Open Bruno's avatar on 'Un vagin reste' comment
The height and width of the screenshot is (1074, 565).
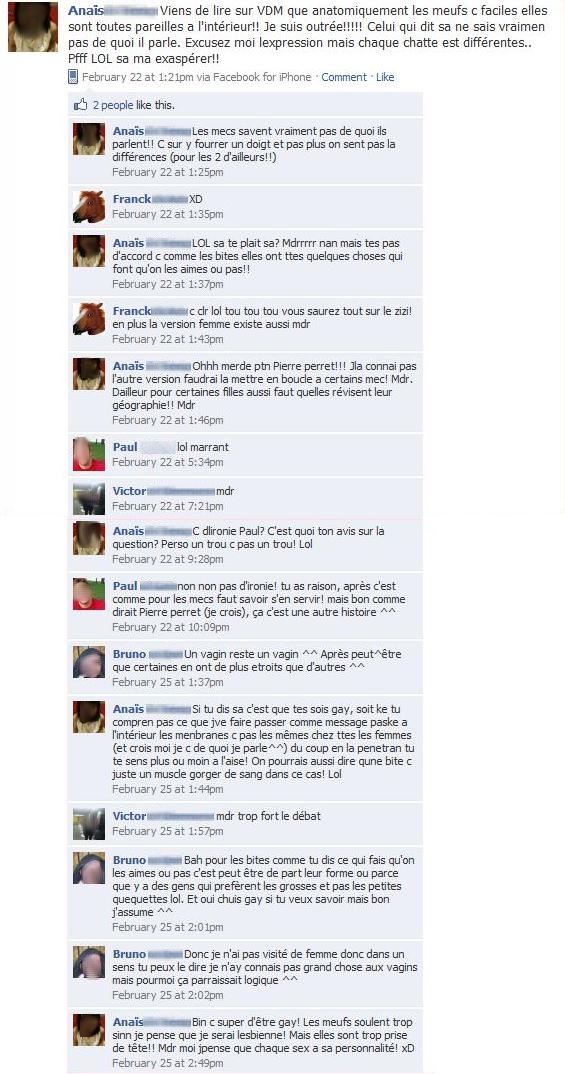pos(89,662)
